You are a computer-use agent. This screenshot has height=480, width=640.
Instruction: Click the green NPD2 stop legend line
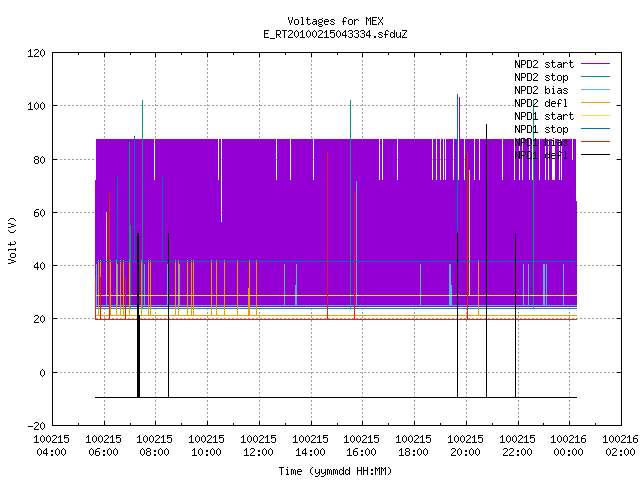pos(595,76)
